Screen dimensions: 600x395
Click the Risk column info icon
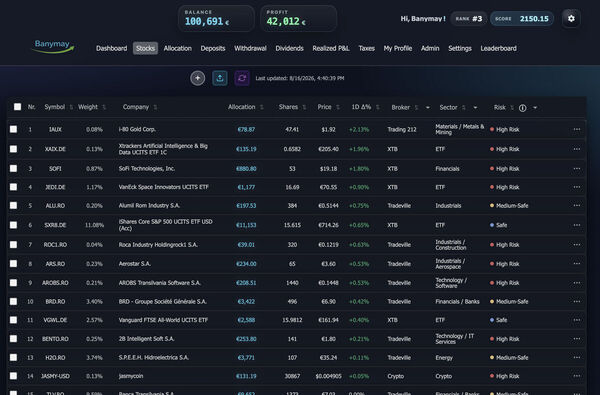pos(522,108)
